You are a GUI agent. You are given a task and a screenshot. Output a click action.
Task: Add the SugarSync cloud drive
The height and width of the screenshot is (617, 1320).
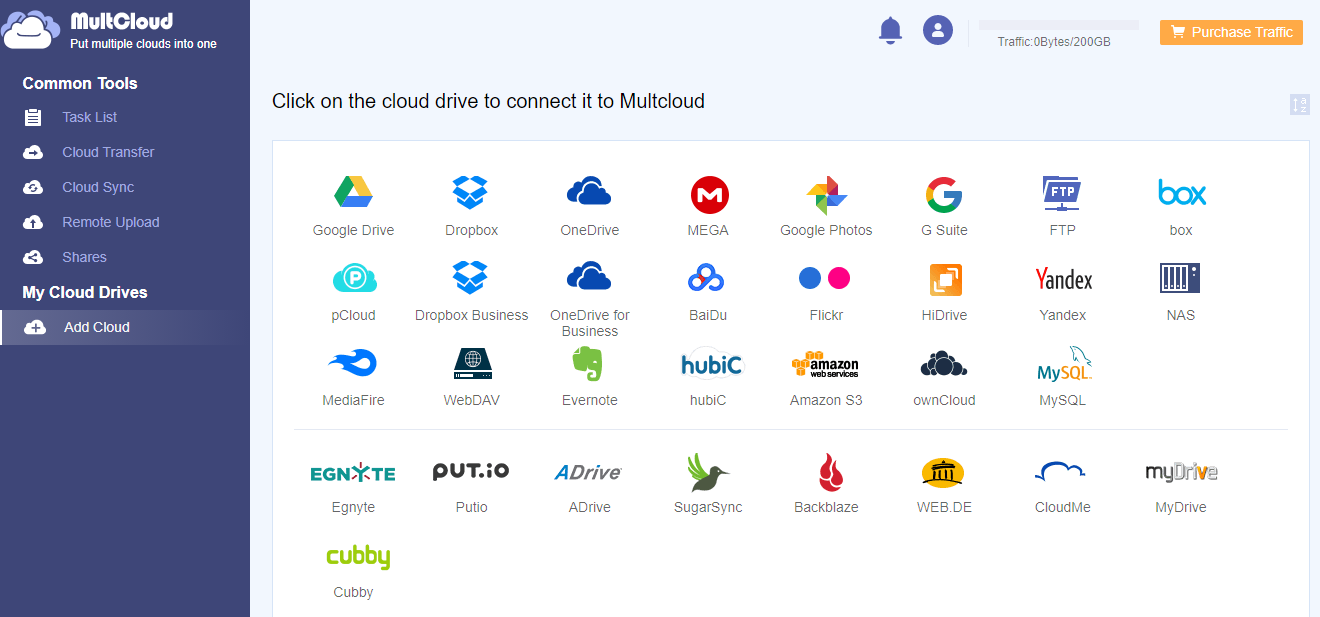[707, 472]
